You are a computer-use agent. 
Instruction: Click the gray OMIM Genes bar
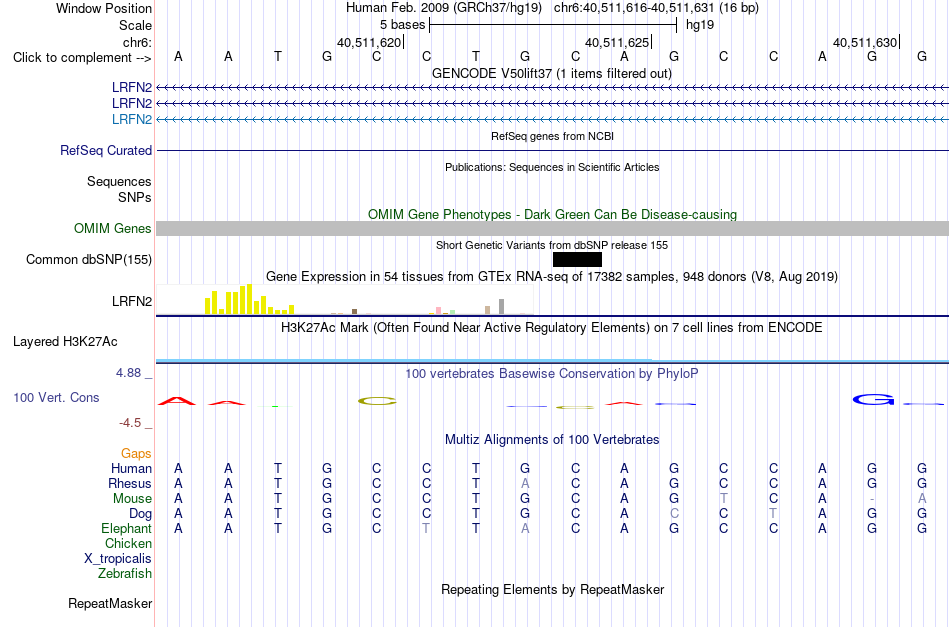coord(552,228)
